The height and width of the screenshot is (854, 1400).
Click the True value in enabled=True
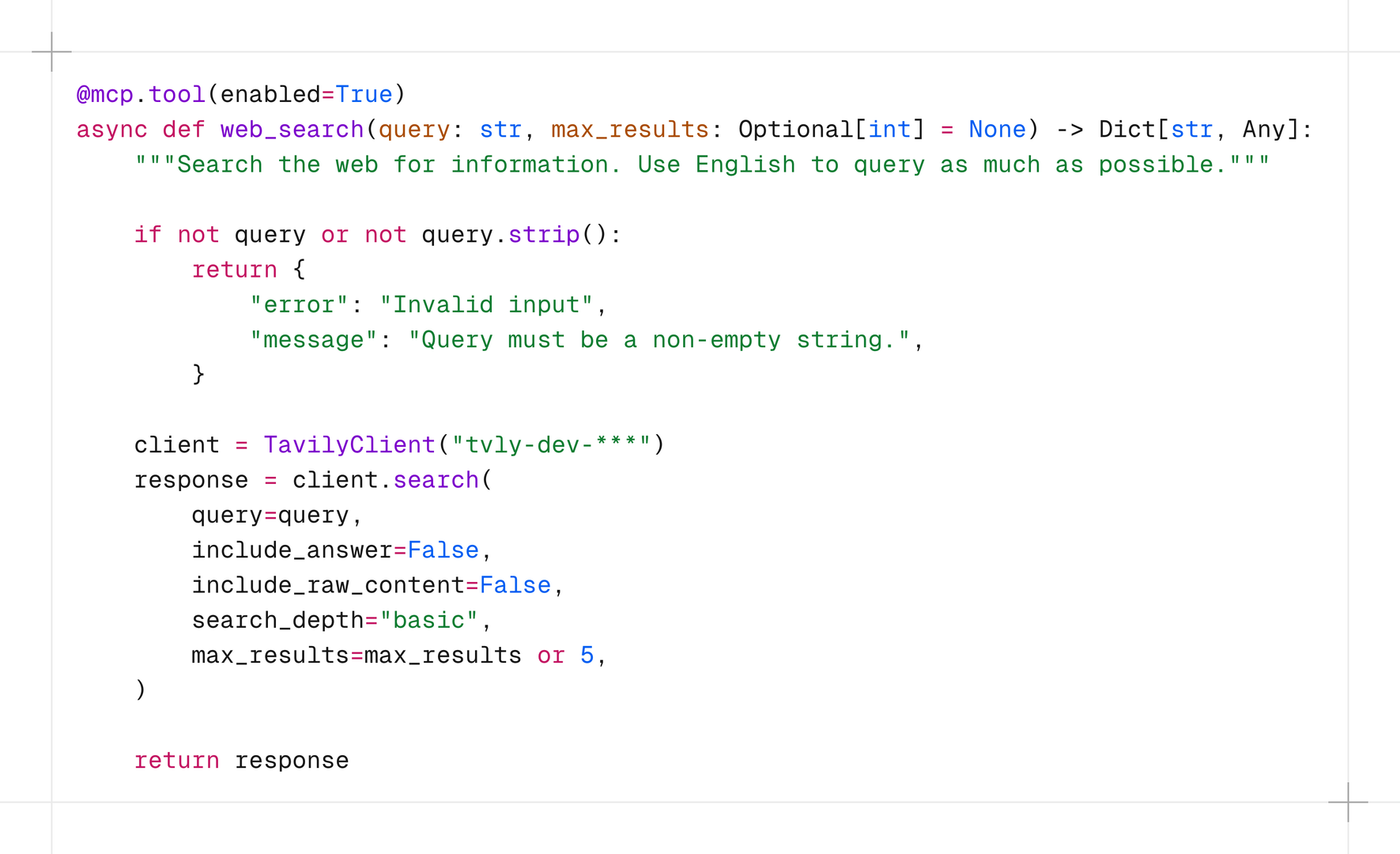pyautogui.click(x=364, y=95)
